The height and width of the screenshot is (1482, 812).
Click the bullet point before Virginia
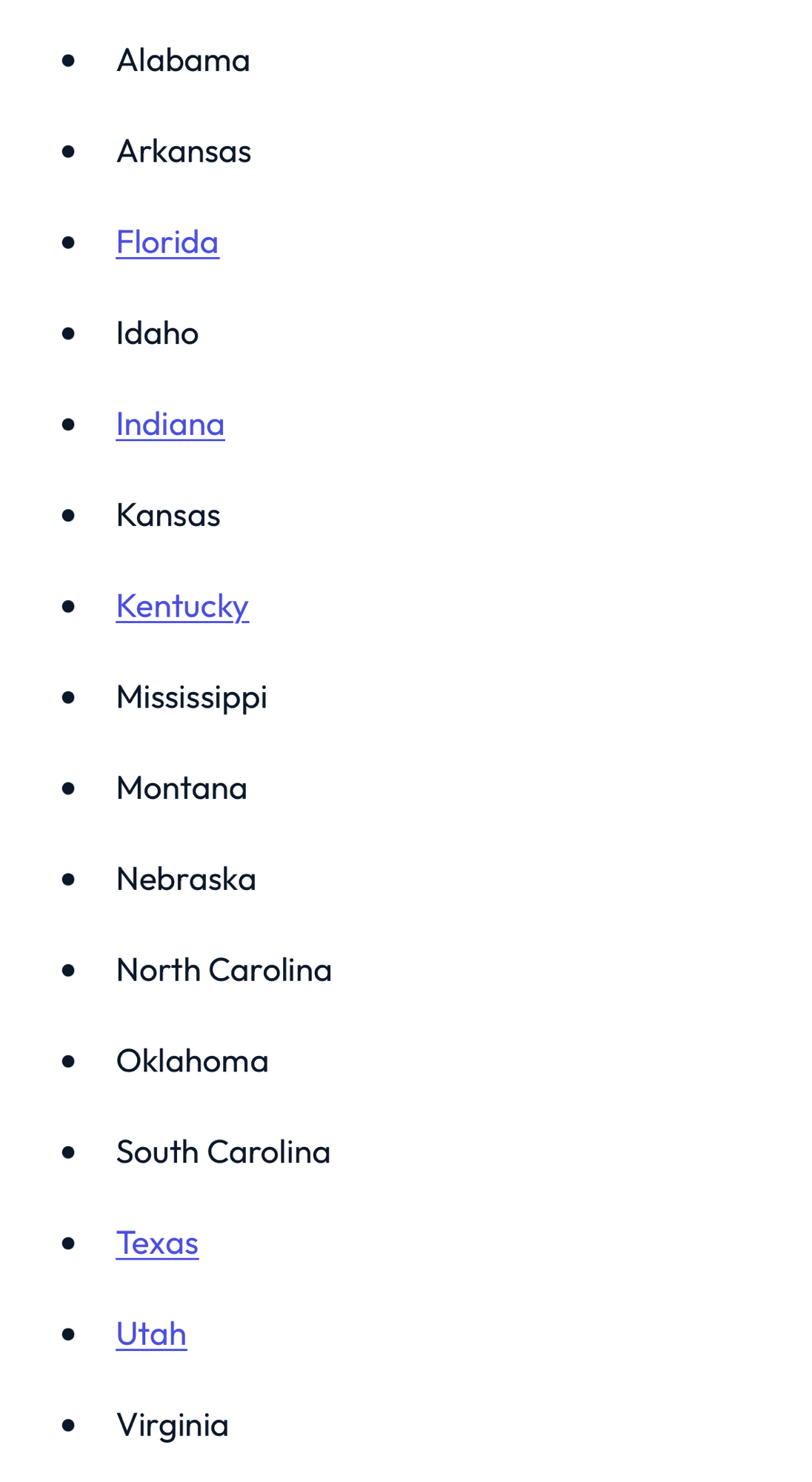pyautogui.click(x=69, y=1425)
